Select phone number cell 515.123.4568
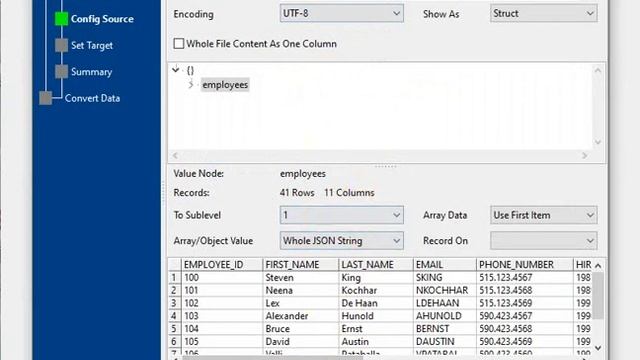This screenshot has height=360, width=640. [524, 291]
